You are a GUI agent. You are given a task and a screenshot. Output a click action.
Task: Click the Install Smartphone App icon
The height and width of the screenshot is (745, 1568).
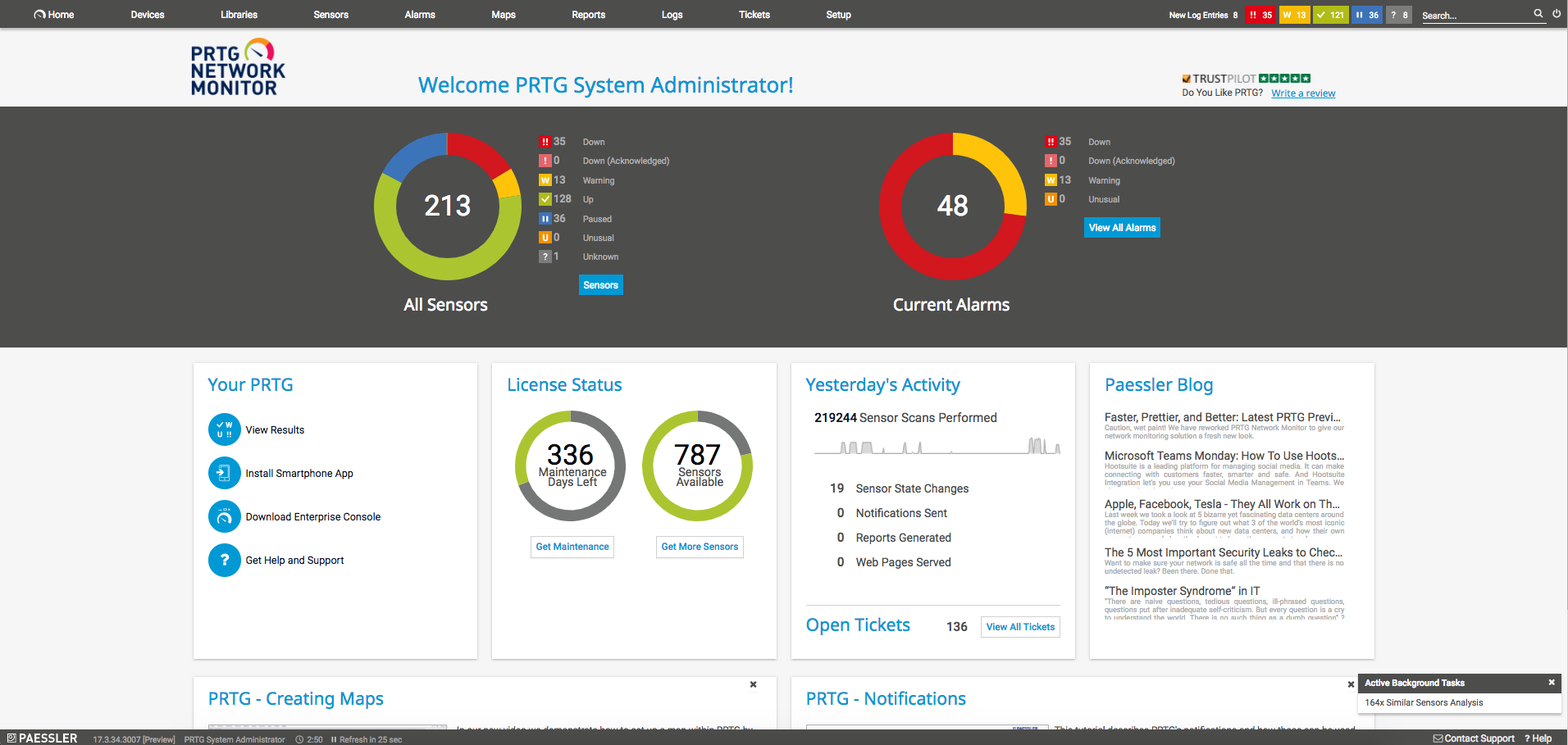[224, 473]
